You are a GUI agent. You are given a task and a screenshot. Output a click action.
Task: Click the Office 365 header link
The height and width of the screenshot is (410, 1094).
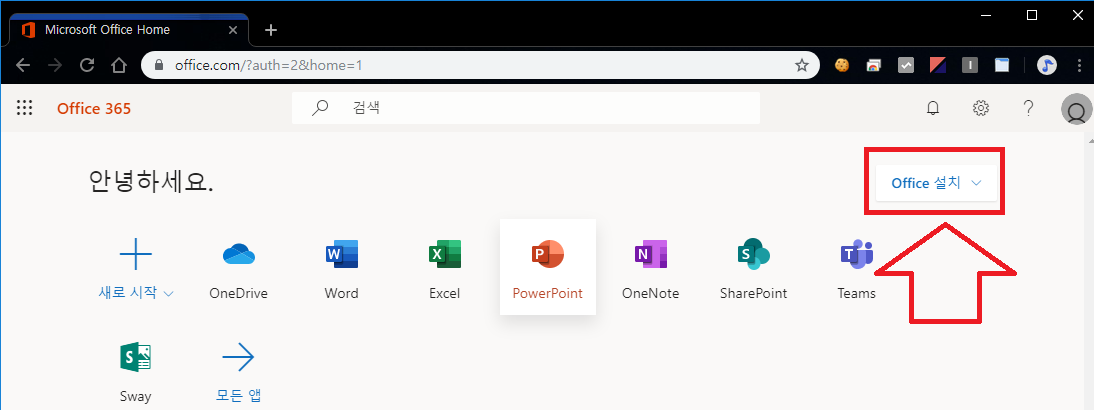click(x=94, y=108)
